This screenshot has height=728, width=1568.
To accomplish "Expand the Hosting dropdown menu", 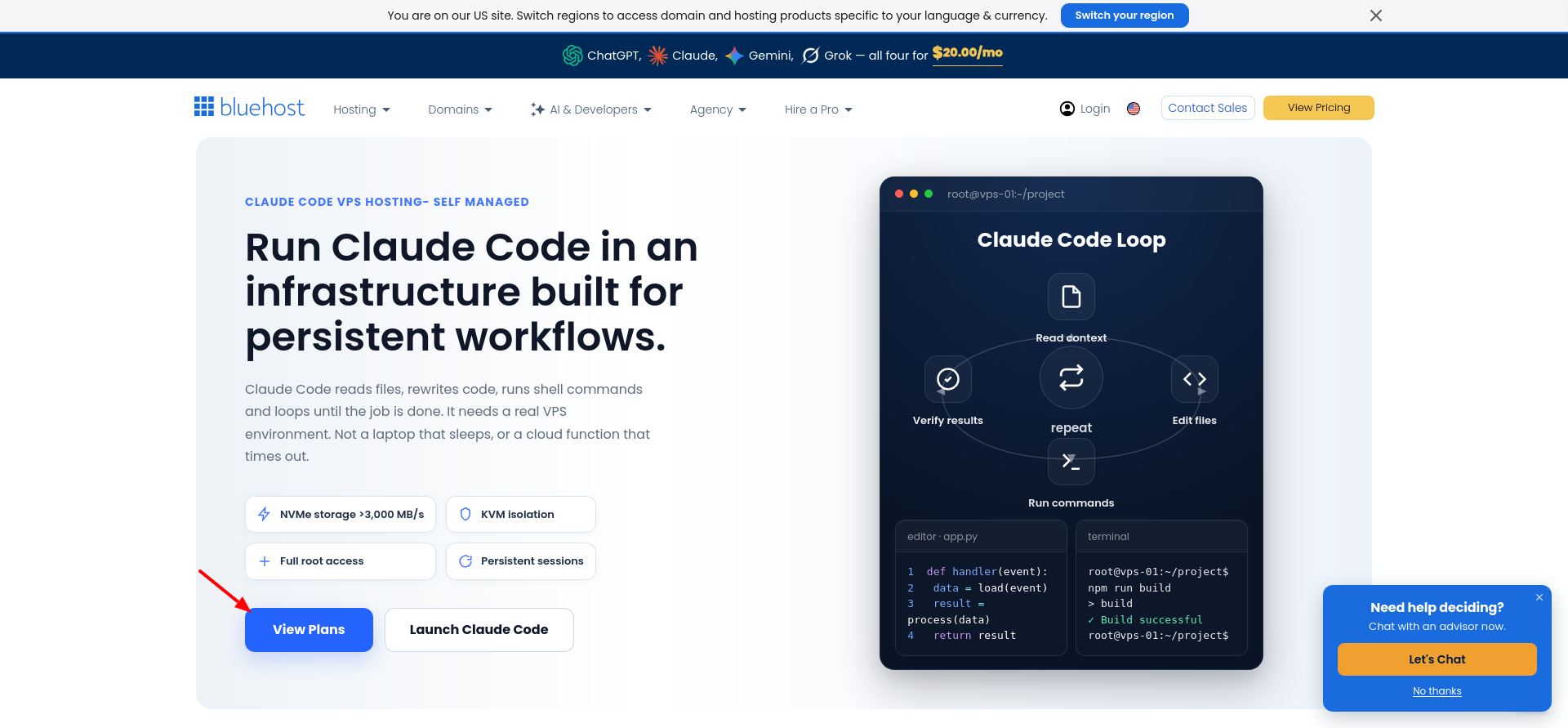I will coord(362,109).
